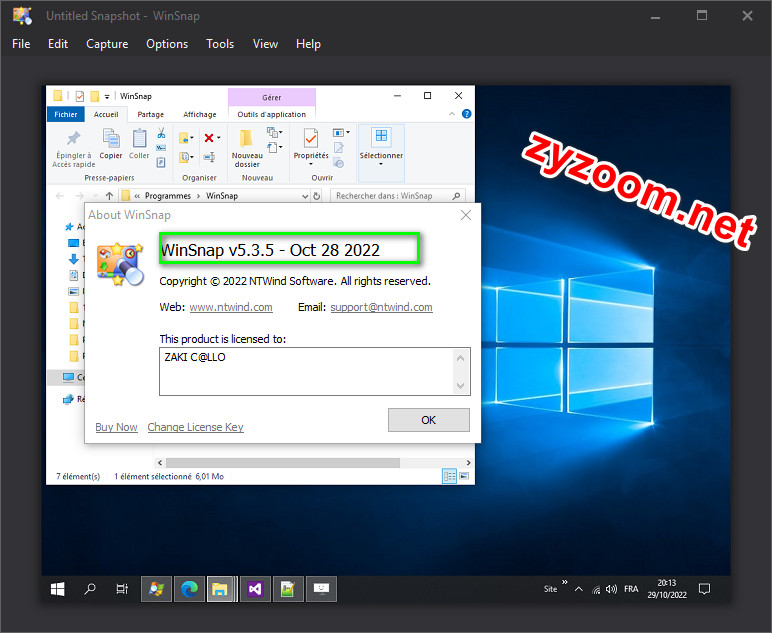Click the up-arrow parent folder button
This screenshot has width=772, height=633.
coord(109,195)
